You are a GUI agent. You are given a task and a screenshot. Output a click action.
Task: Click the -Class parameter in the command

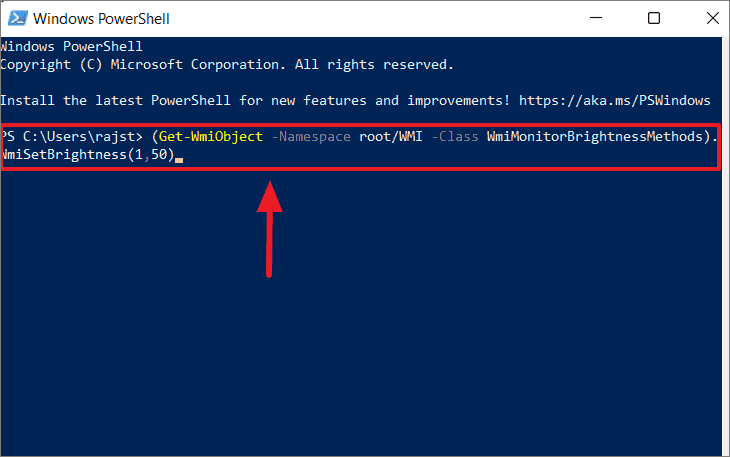pos(455,136)
